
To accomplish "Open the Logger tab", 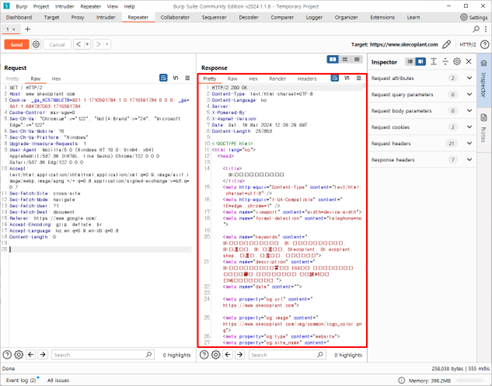I will click(x=314, y=17).
